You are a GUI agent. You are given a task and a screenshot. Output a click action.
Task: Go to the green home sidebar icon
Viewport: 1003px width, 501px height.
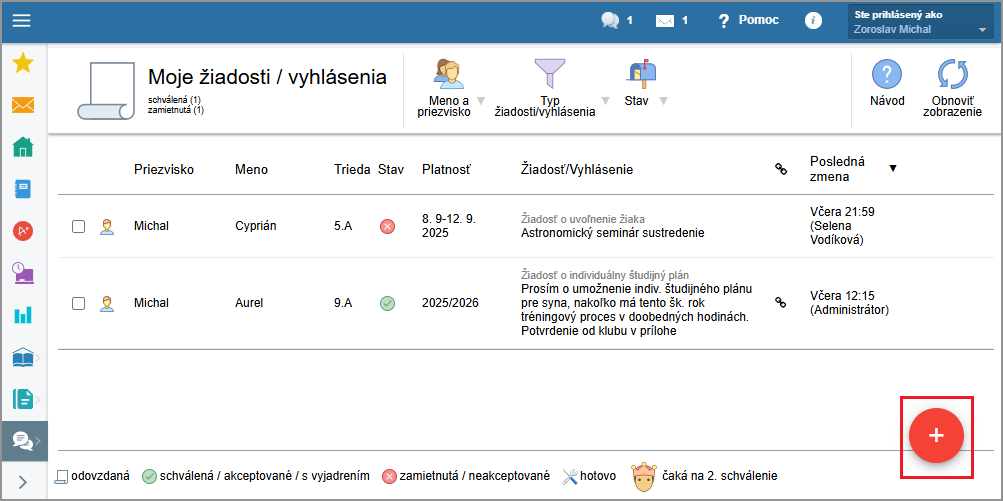click(22, 147)
